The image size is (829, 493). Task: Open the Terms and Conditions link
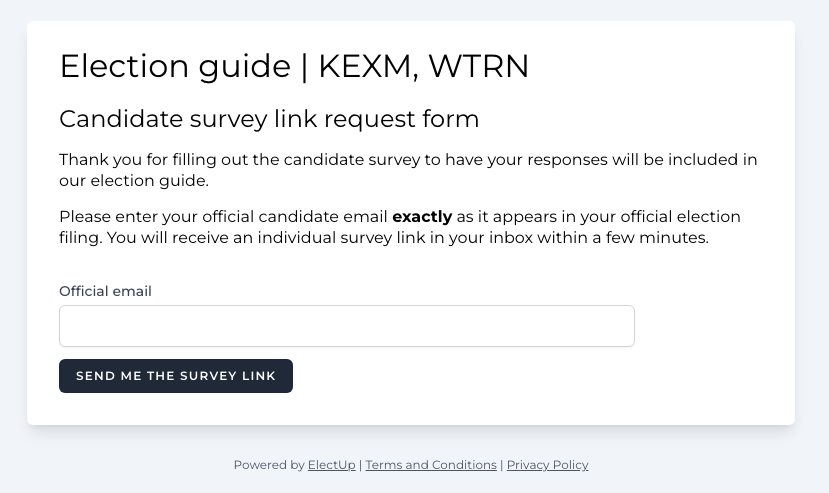click(431, 465)
